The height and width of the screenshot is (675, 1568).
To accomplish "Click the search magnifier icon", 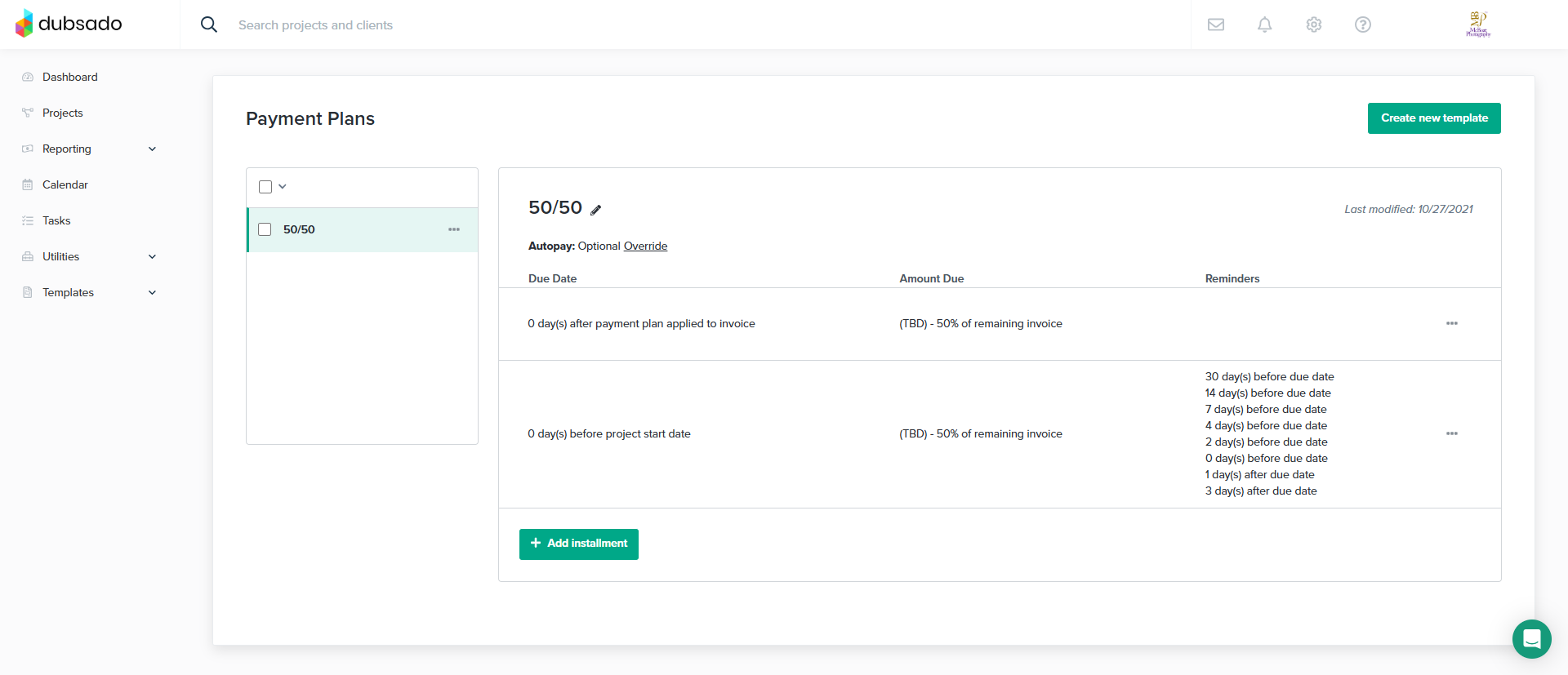I will pyautogui.click(x=209, y=24).
